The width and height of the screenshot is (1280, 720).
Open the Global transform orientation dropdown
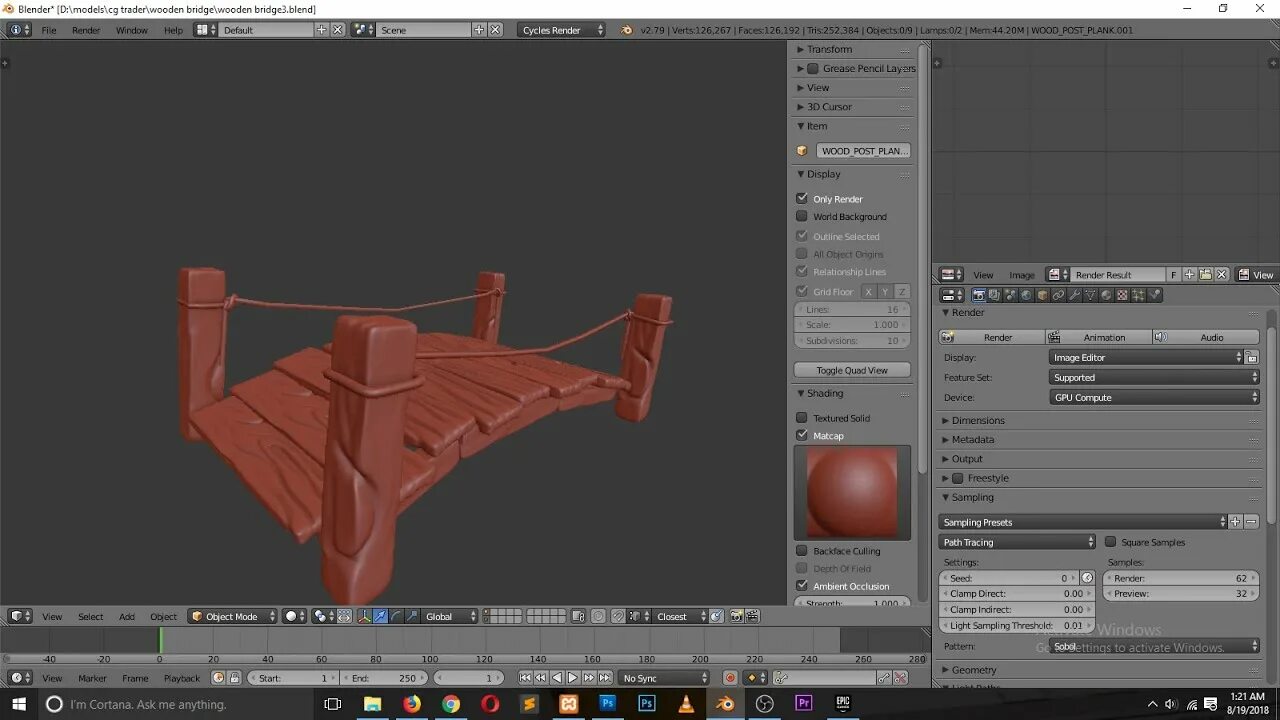coord(447,616)
